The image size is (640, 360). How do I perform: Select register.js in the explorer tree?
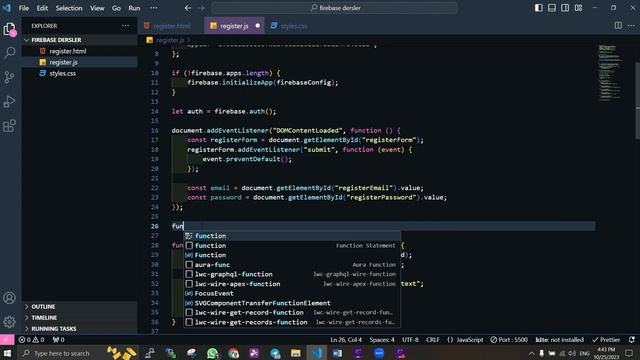click(80, 62)
